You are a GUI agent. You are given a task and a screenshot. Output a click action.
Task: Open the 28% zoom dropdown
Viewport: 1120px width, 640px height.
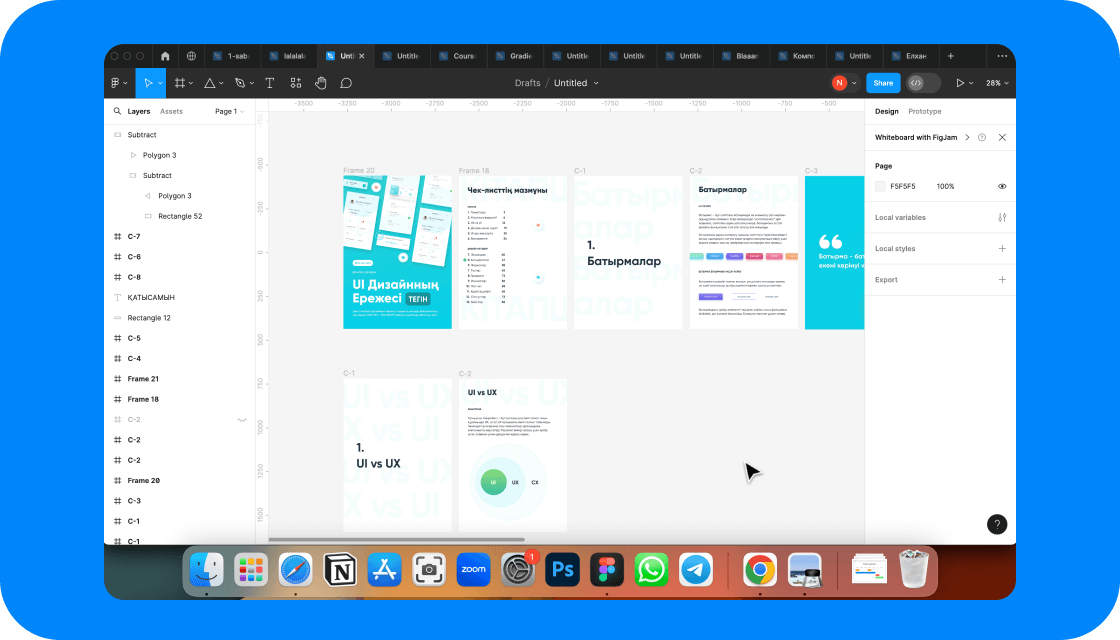tap(997, 83)
